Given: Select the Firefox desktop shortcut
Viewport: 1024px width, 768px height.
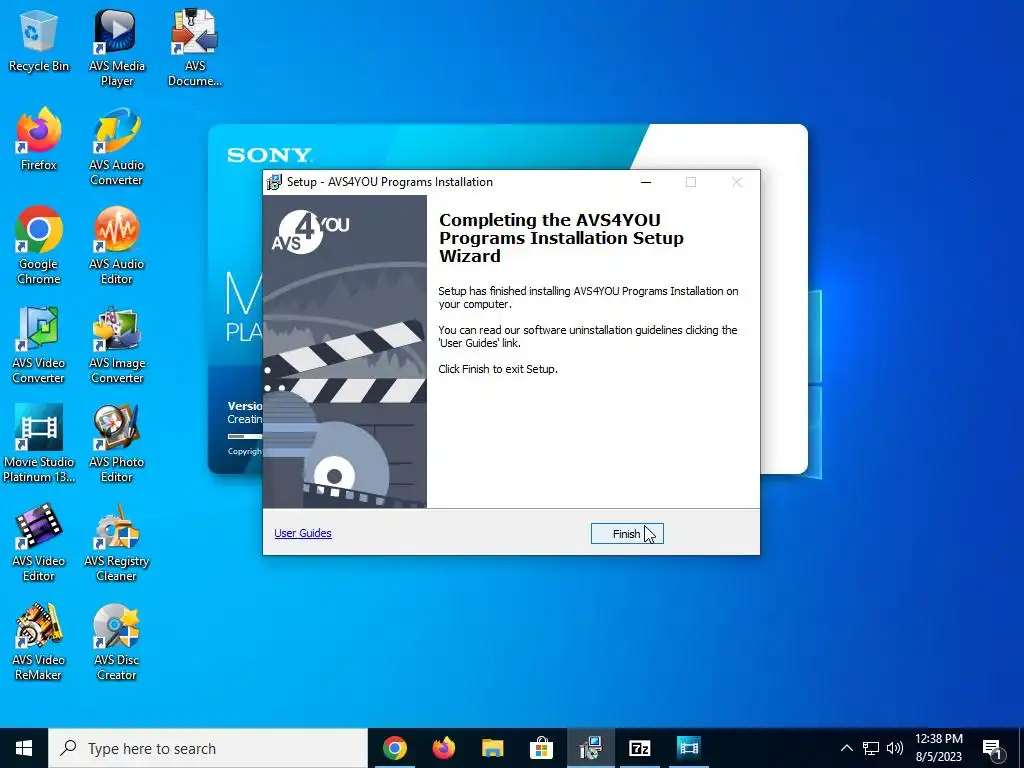Looking at the screenshot, I should (x=39, y=140).
